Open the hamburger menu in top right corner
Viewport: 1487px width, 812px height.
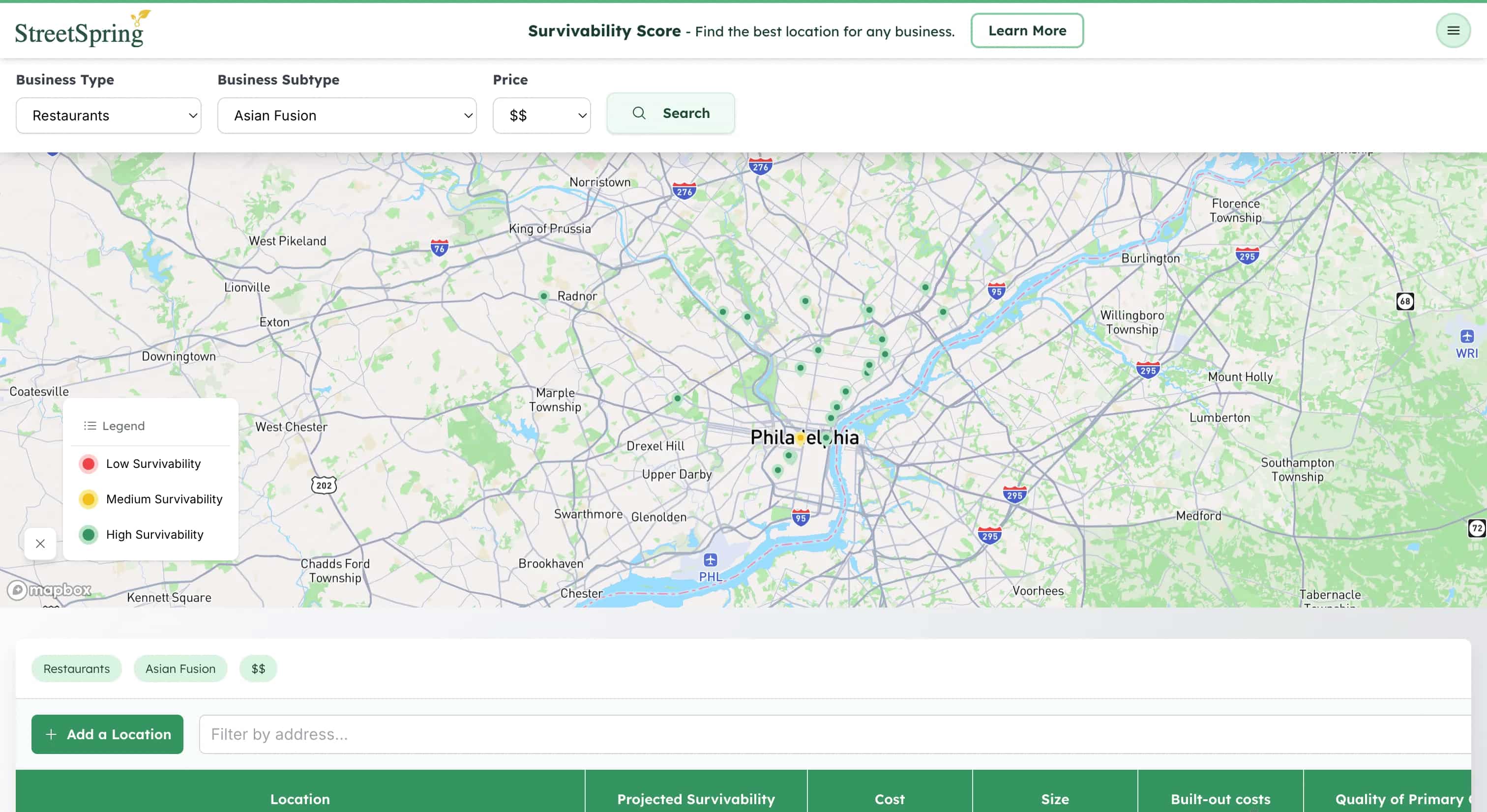click(x=1454, y=30)
